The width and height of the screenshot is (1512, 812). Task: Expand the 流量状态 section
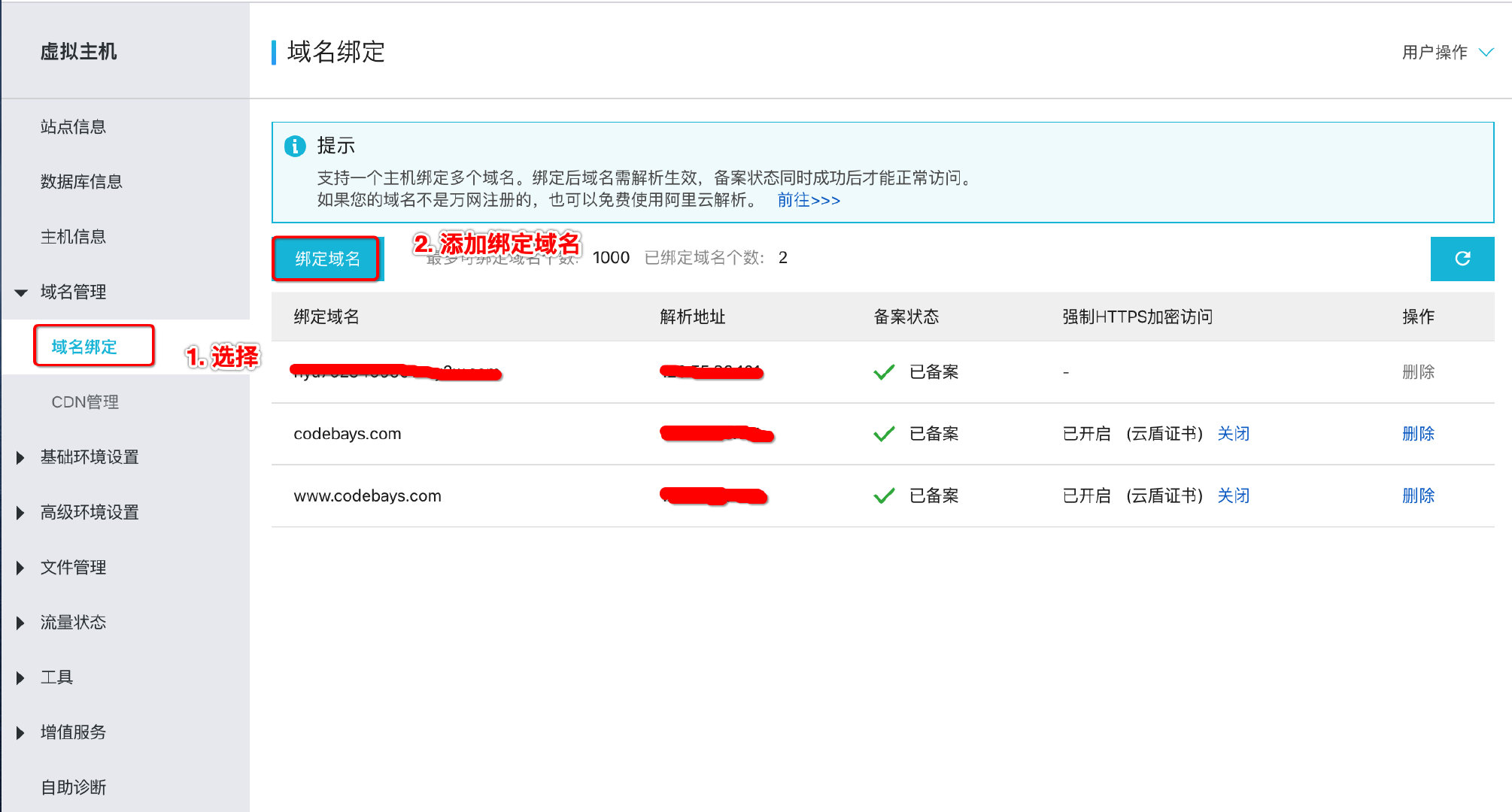(72, 623)
